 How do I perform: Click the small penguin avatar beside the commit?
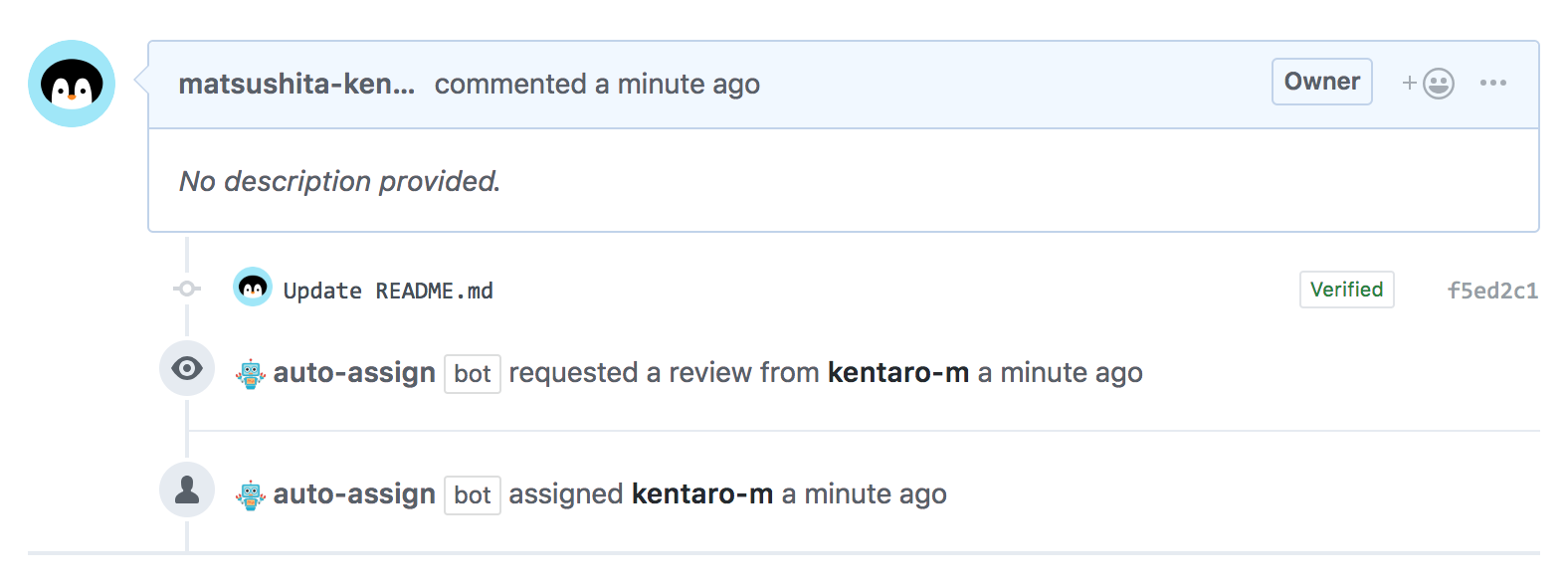[x=253, y=288]
